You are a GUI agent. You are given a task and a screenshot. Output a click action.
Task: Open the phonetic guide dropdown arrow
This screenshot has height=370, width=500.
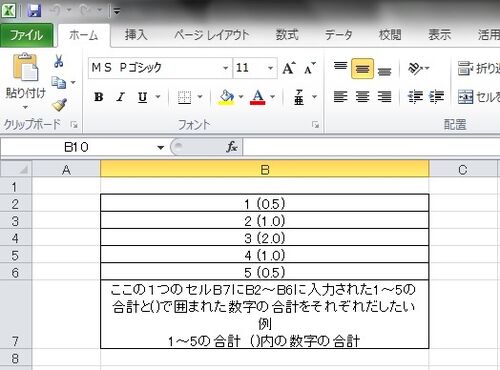tap(314, 97)
